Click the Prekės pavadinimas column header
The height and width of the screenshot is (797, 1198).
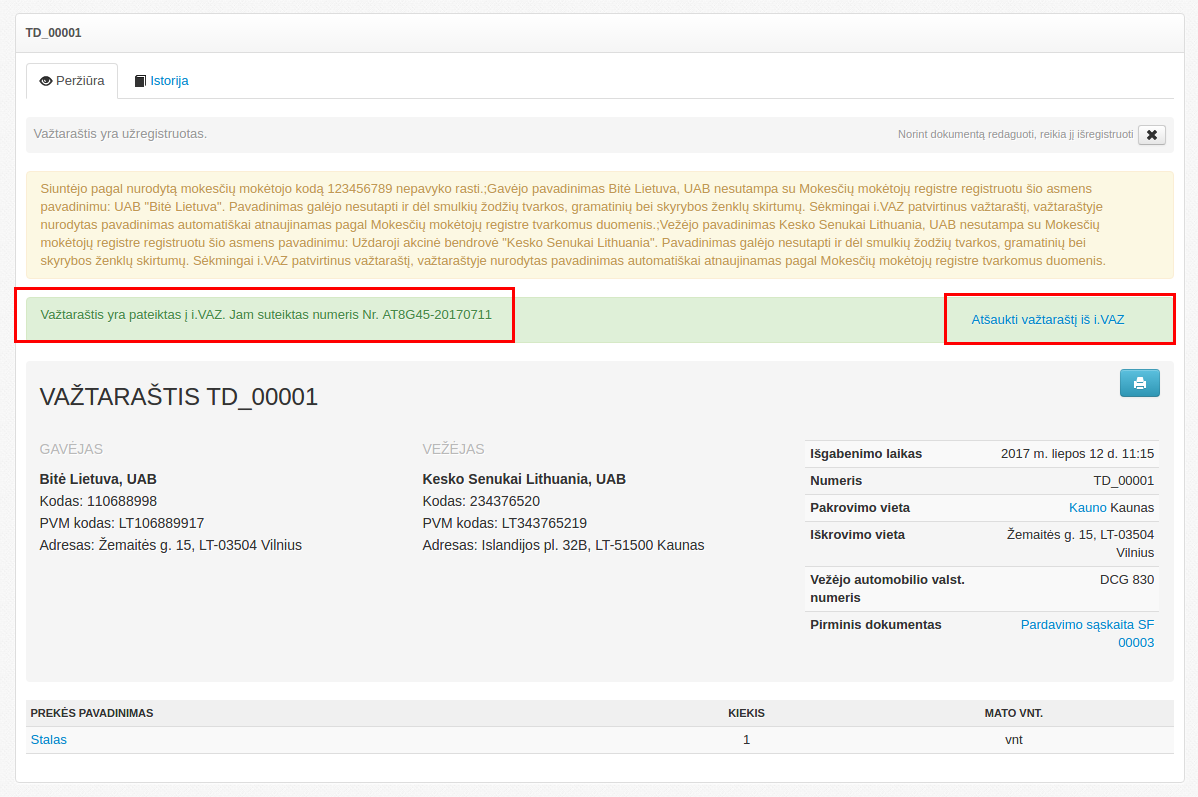(x=92, y=713)
